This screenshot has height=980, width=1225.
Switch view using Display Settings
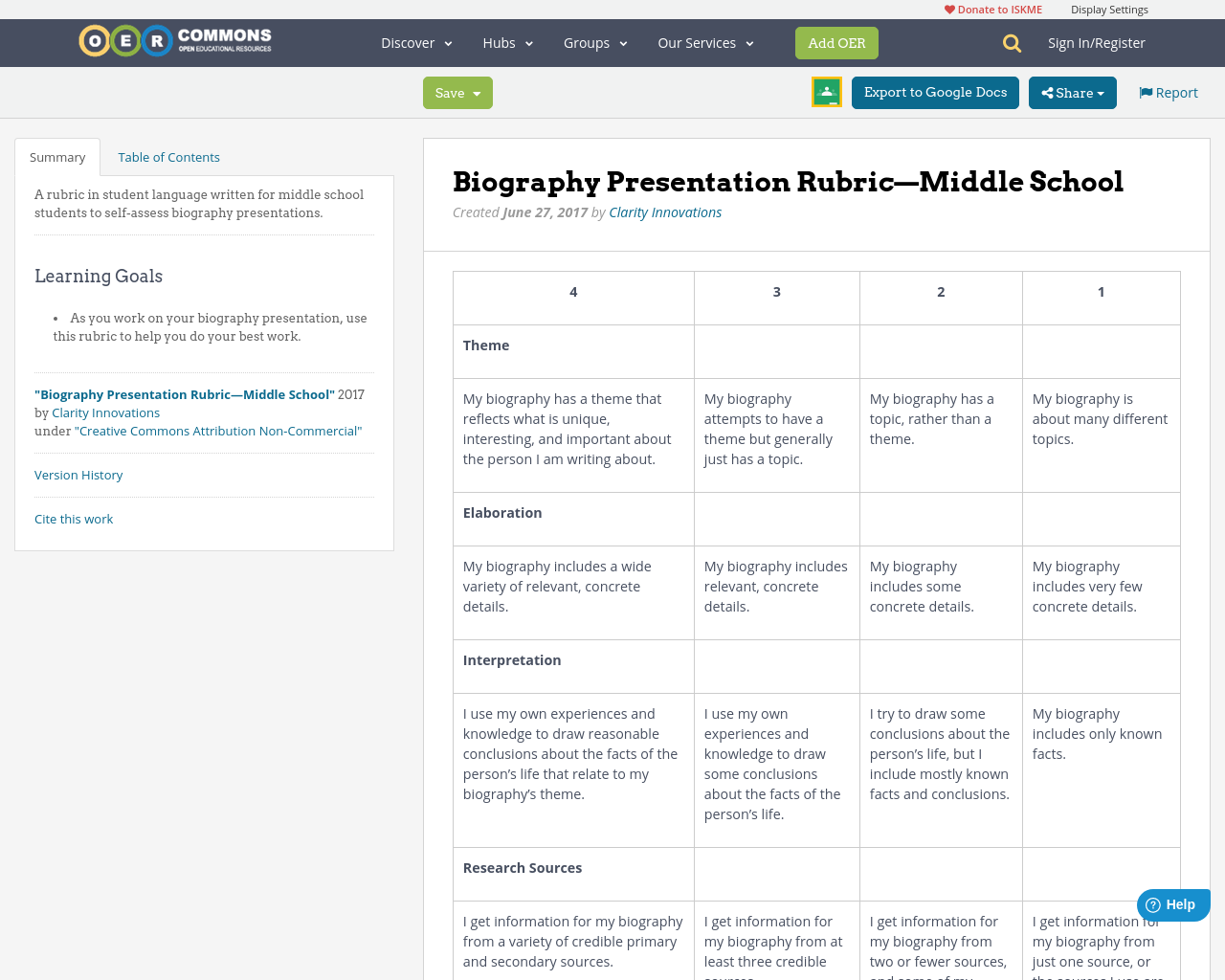click(x=1109, y=8)
